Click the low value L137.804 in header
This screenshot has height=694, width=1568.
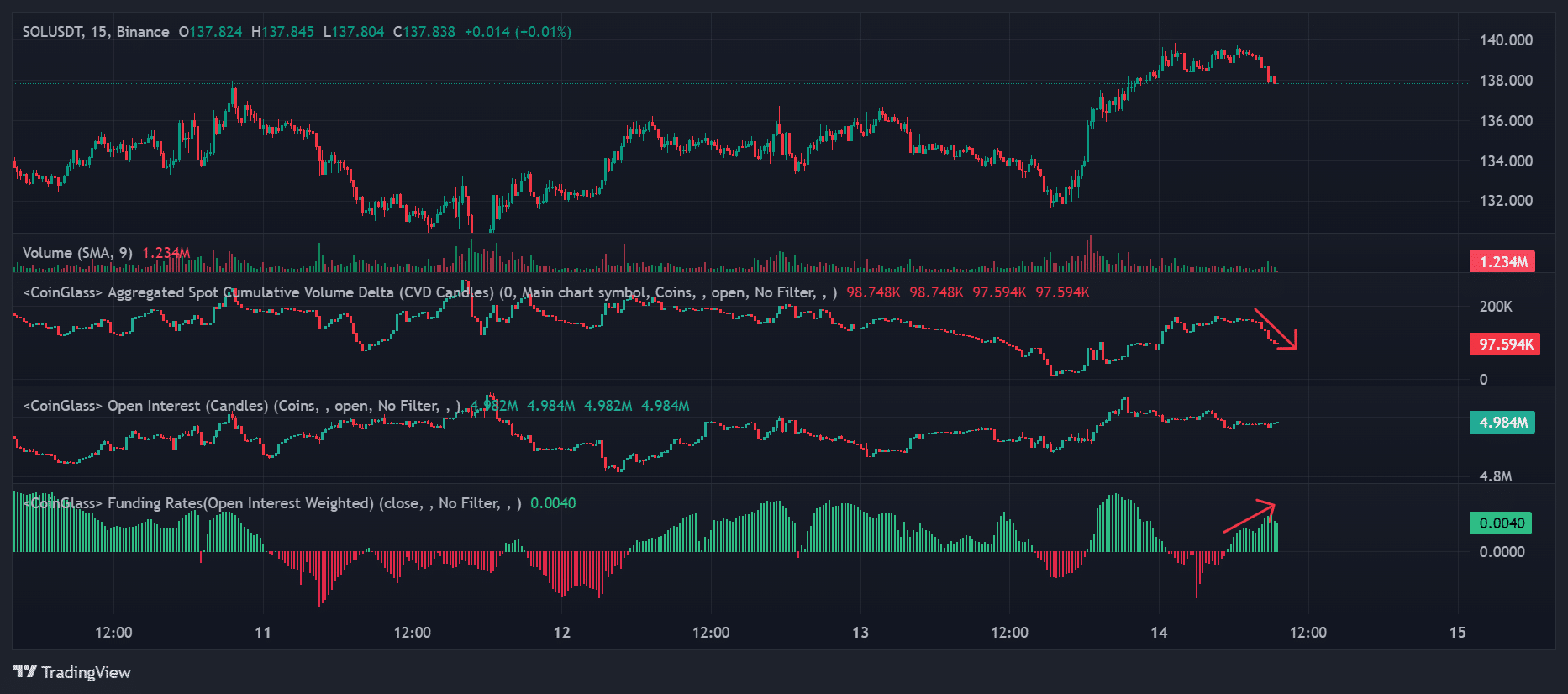click(354, 32)
